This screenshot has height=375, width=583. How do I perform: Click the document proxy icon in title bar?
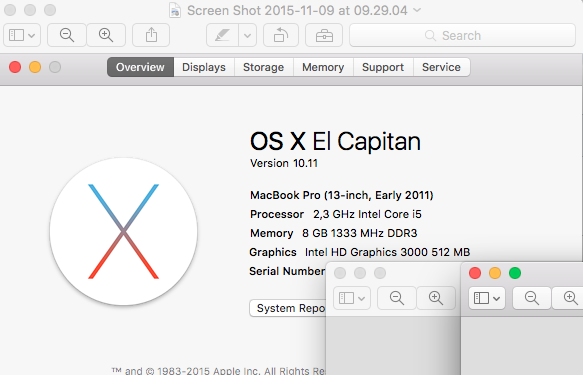coord(175,10)
